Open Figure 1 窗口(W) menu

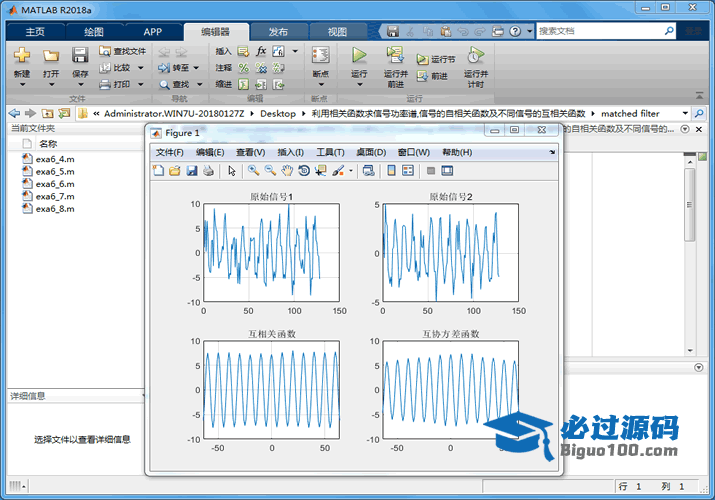click(414, 152)
